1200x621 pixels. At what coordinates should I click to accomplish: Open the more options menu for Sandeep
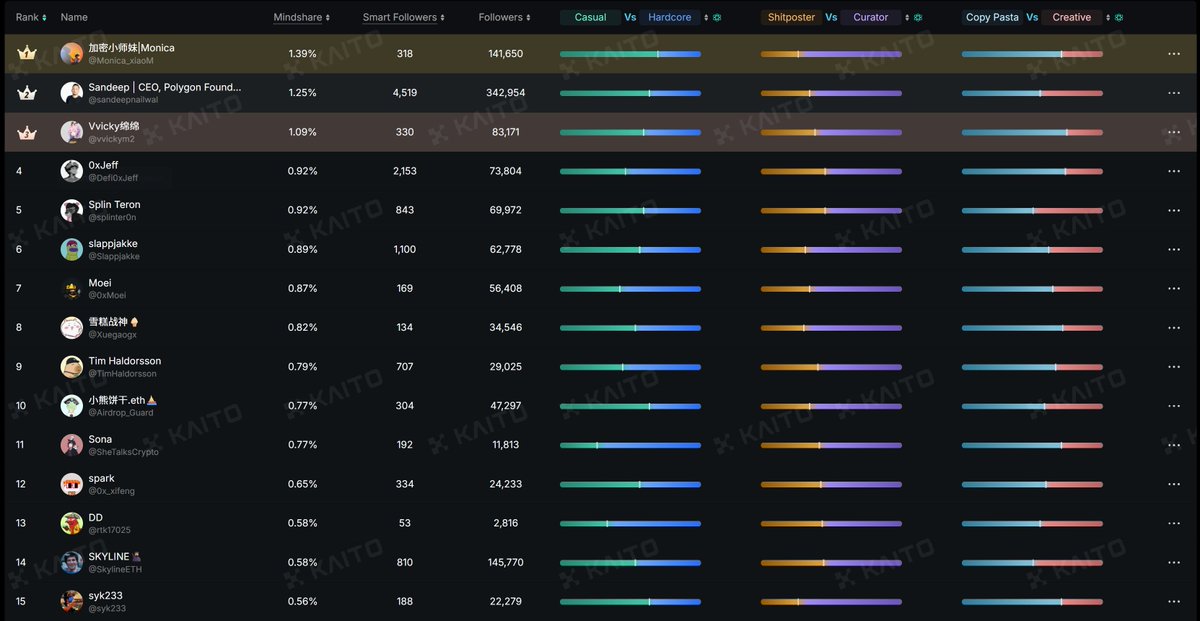click(1174, 93)
